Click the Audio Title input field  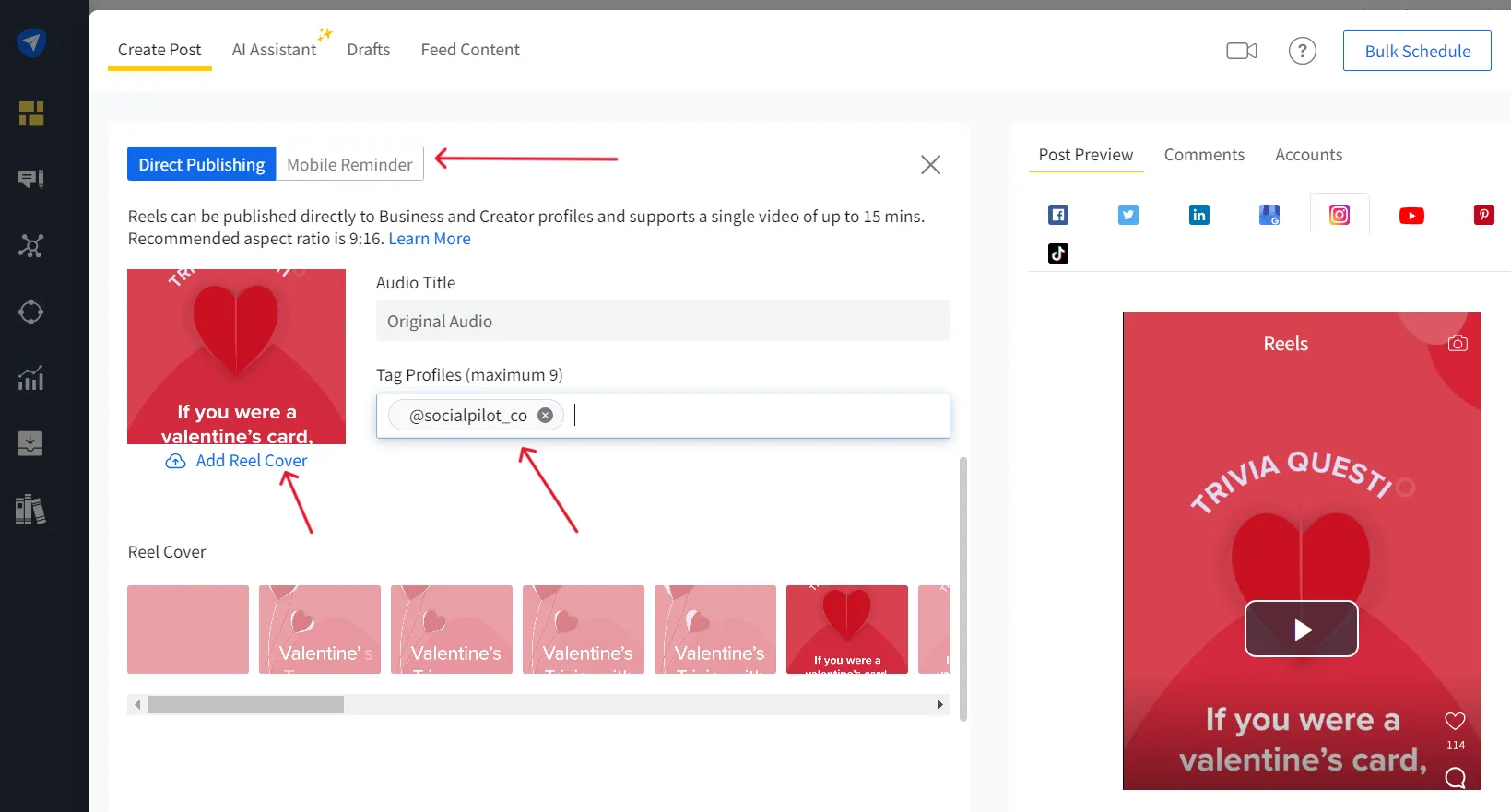coord(663,321)
